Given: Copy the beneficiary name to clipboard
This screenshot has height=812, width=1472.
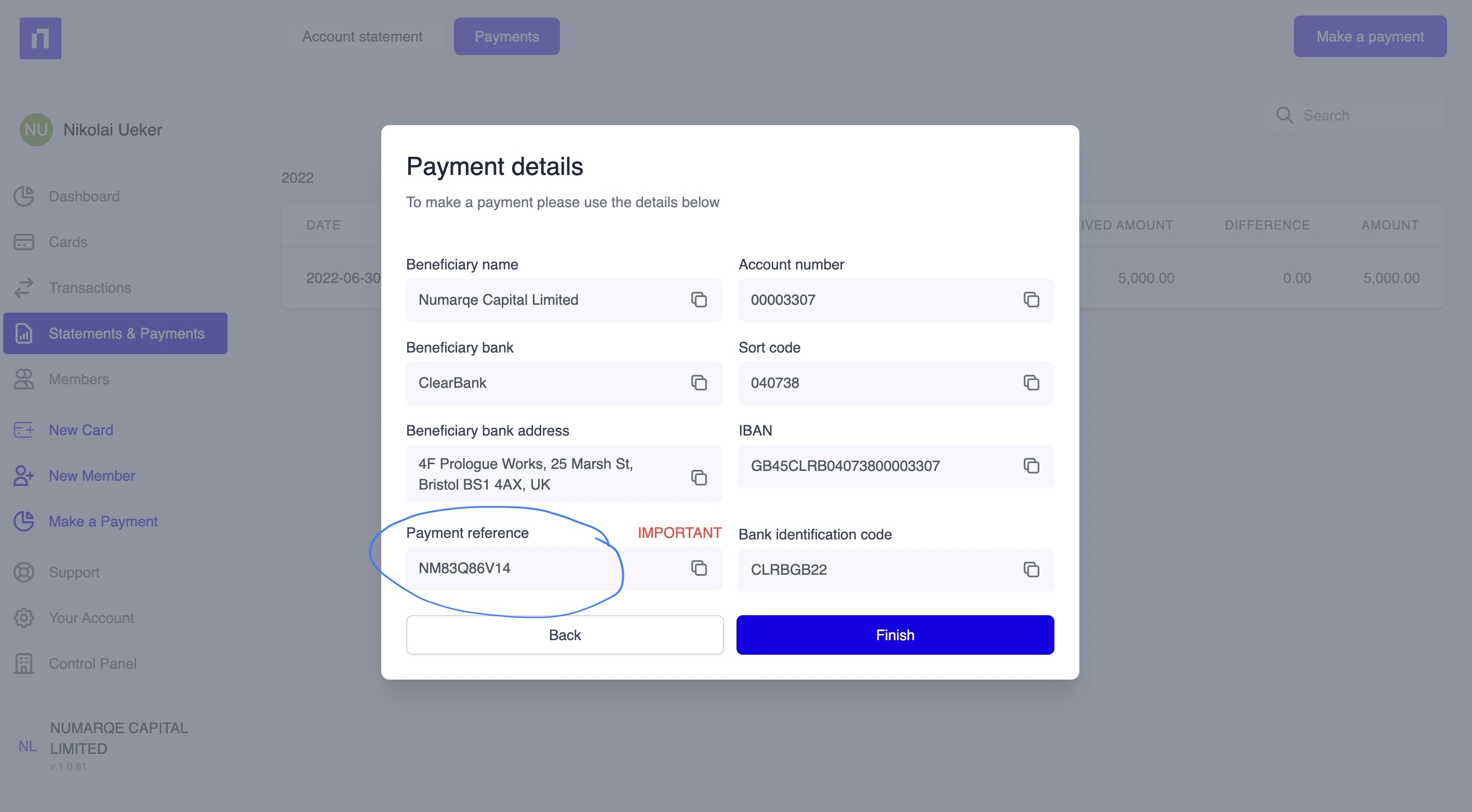Looking at the screenshot, I should coord(698,300).
